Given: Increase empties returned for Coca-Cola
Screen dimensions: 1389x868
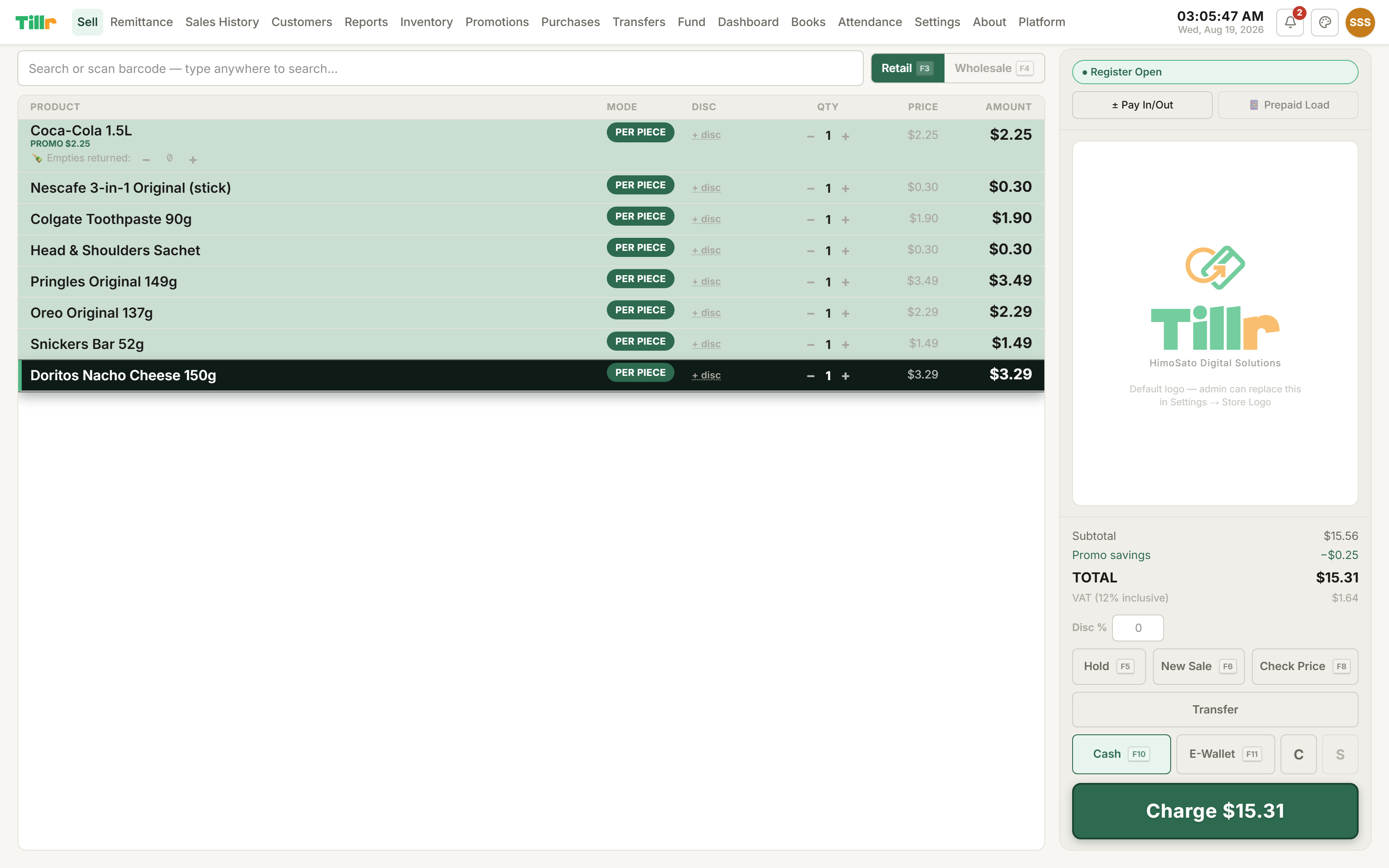Looking at the screenshot, I should 193,160.
